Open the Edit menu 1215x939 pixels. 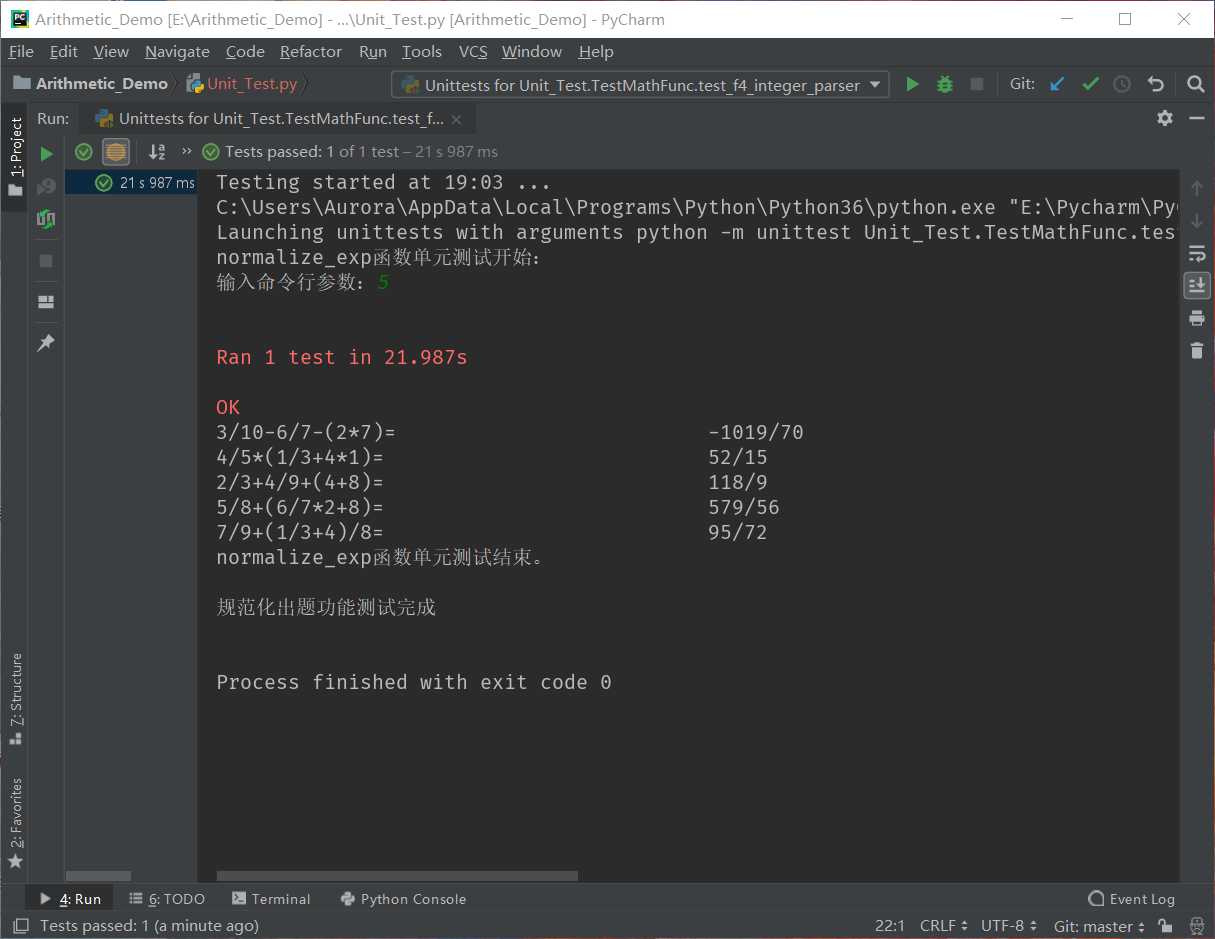[64, 52]
